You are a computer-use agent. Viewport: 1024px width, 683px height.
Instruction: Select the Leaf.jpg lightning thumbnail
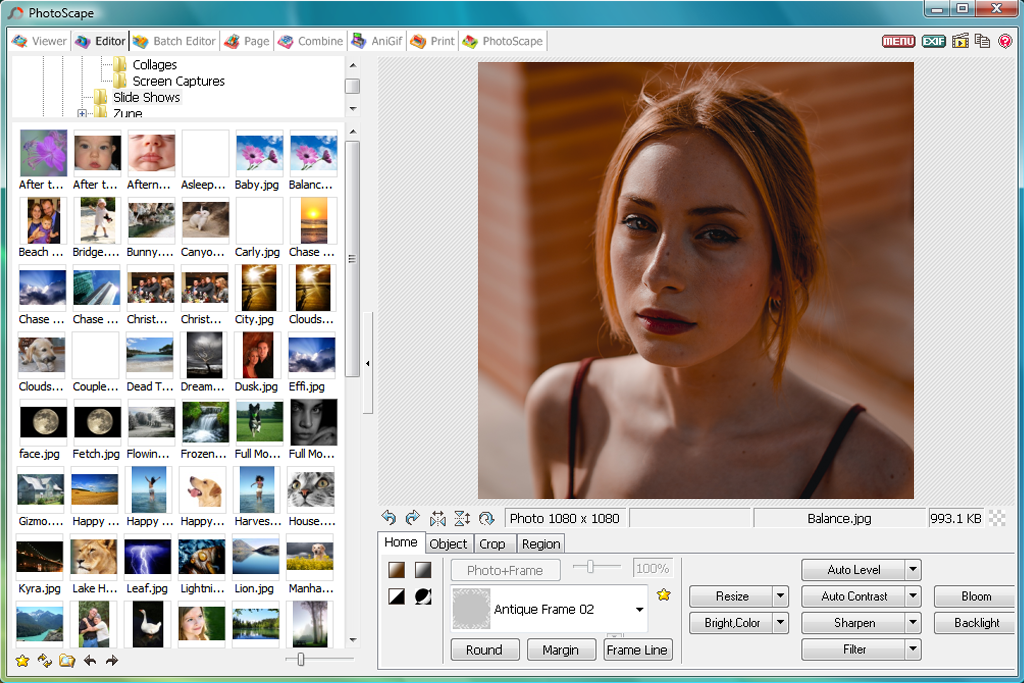148,556
